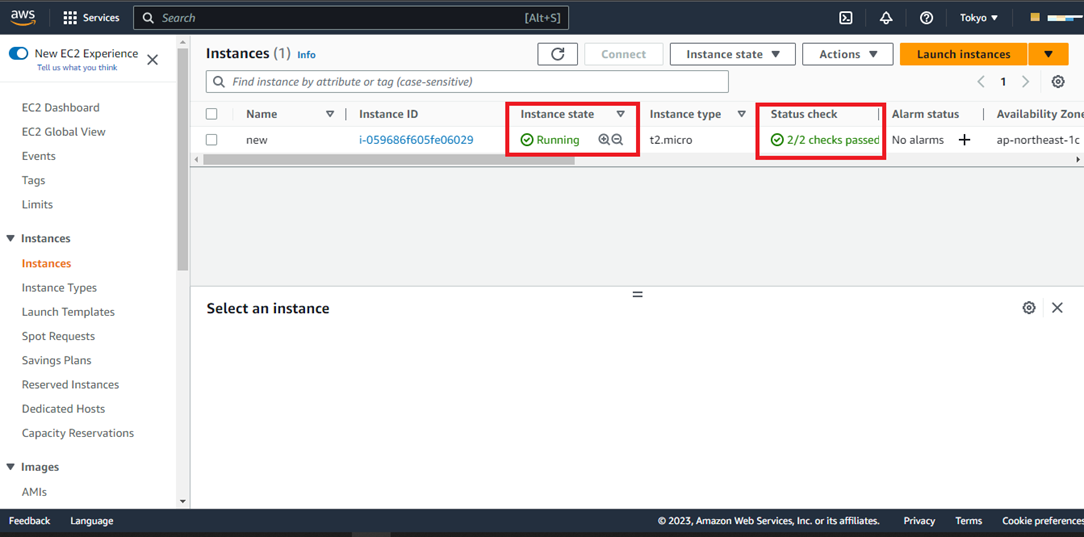Viewport: 1084px width, 537px height.
Task: Open the help question mark icon
Action: pyautogui.click(x=926, y=18)
